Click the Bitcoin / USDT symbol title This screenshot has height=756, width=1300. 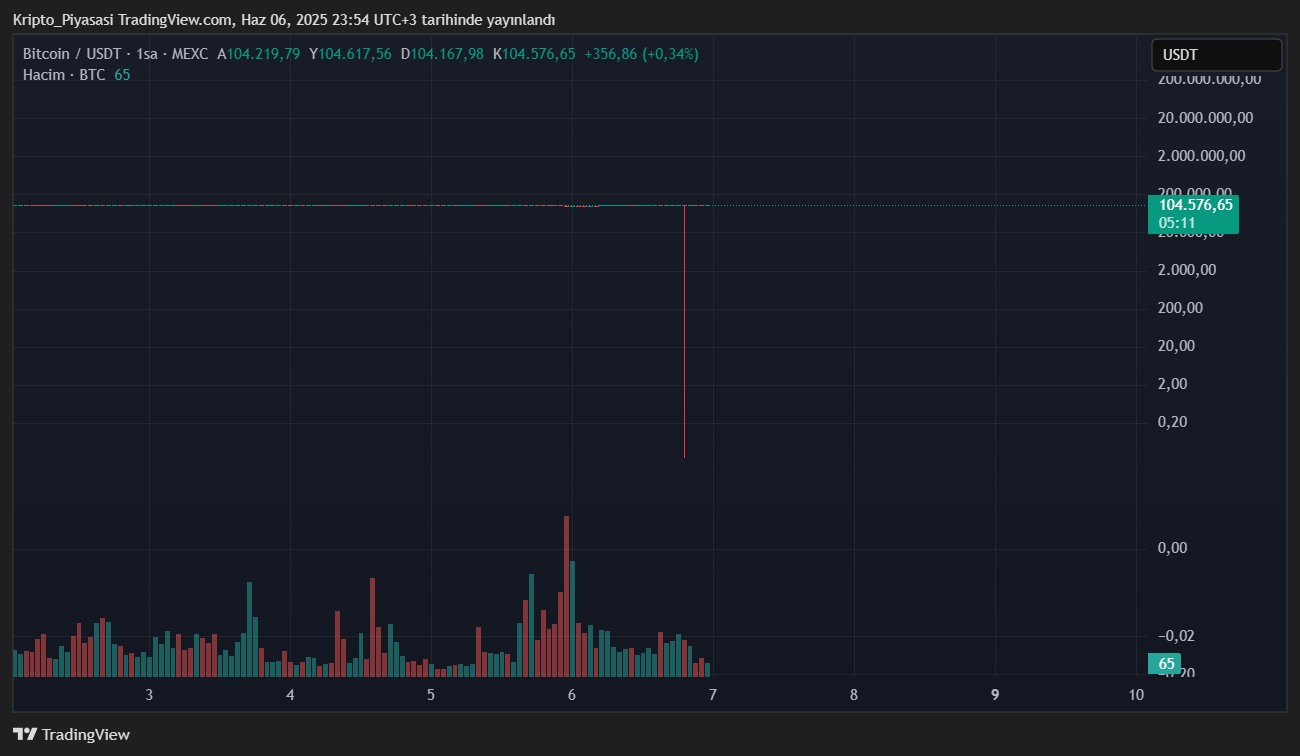[72, 54]
